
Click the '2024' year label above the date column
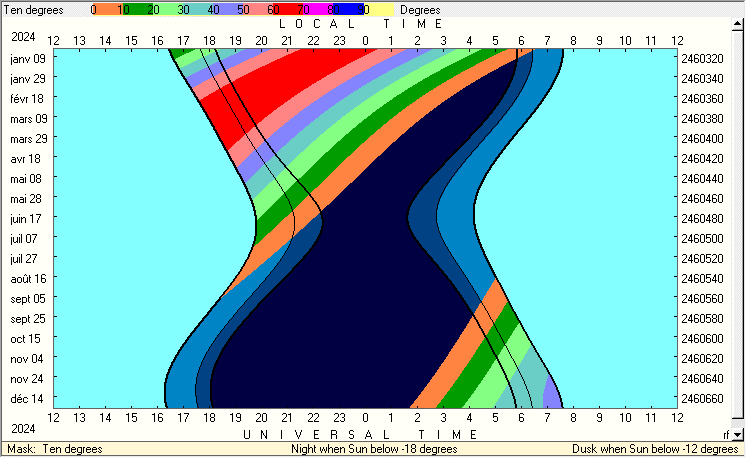(23, 37)
